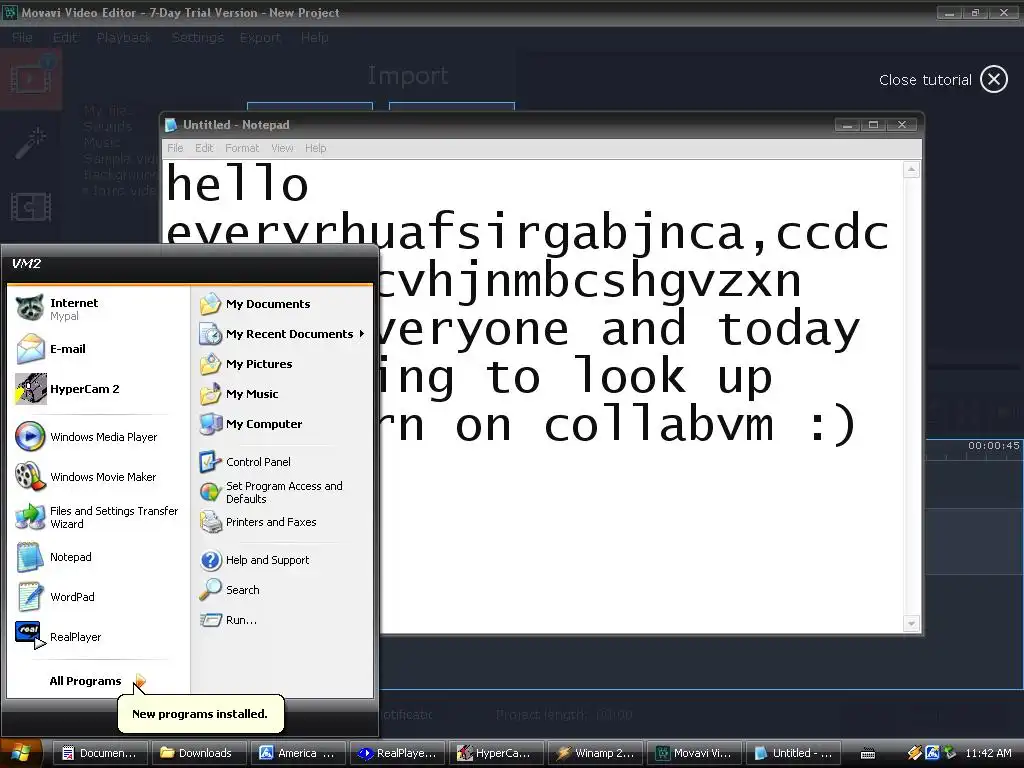
Task: Switch to Movavi Vi... taskbar button
Action: [694, 753]
